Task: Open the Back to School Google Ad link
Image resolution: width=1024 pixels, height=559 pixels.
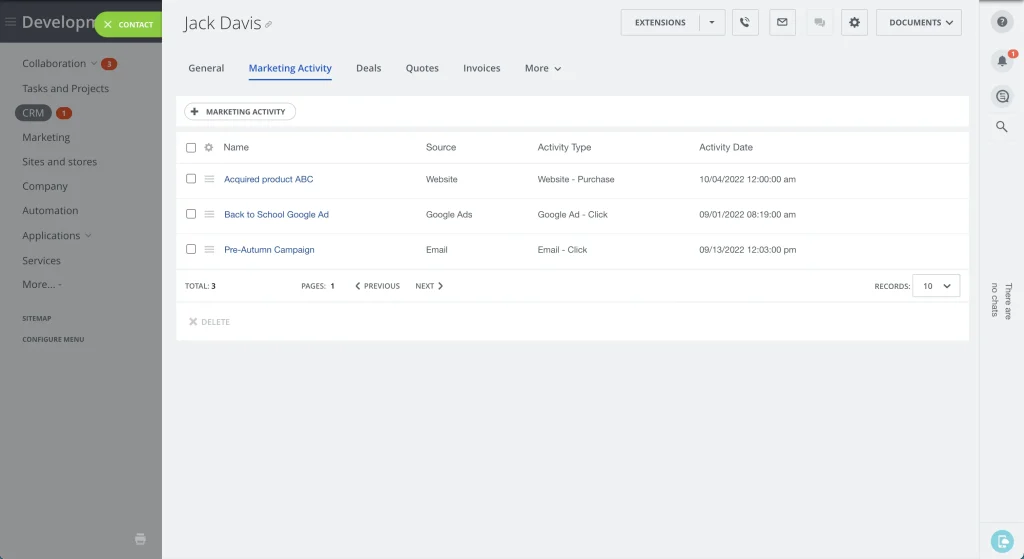Action: point(276,214)
